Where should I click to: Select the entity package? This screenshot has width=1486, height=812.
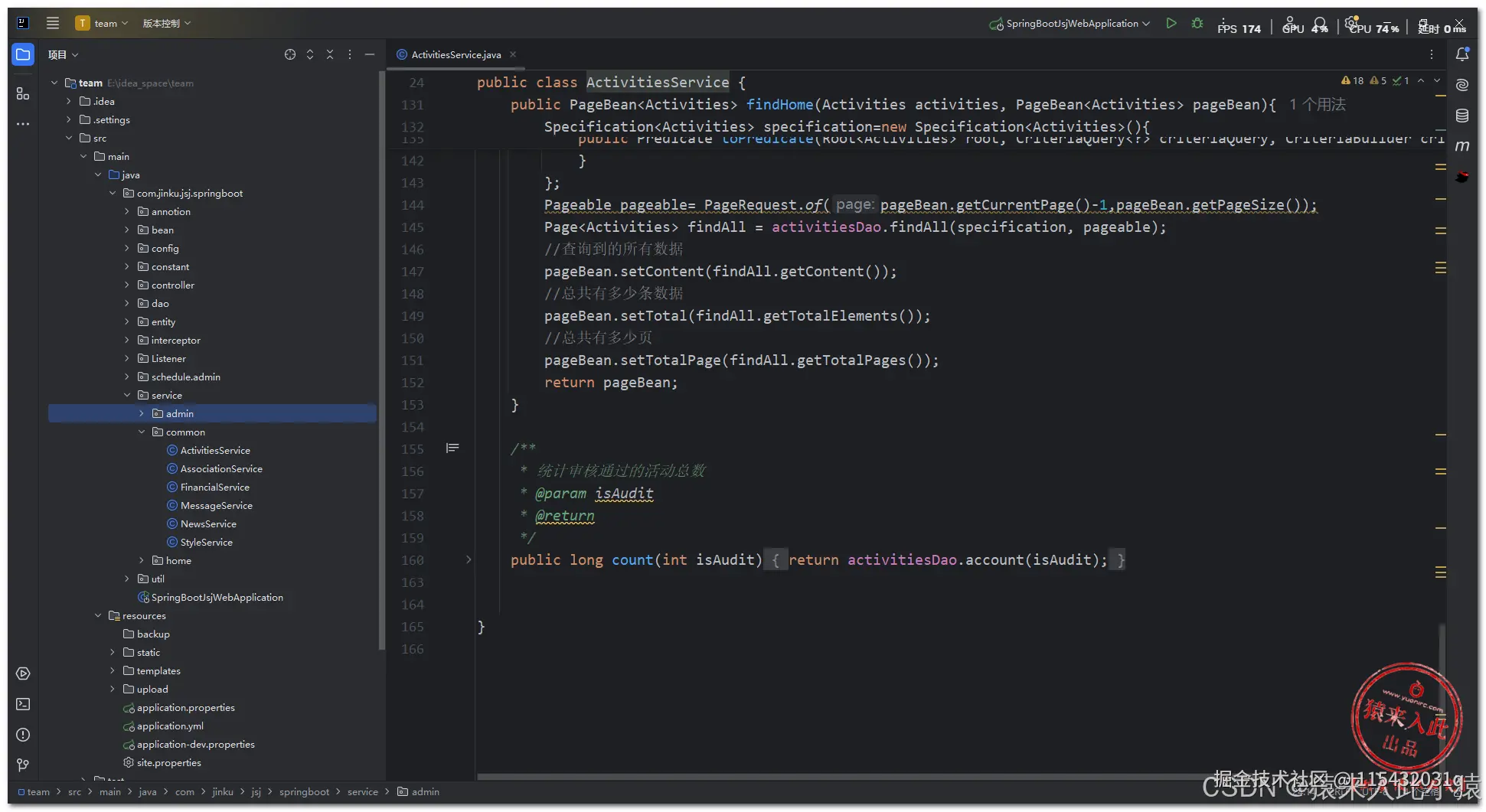156,321
